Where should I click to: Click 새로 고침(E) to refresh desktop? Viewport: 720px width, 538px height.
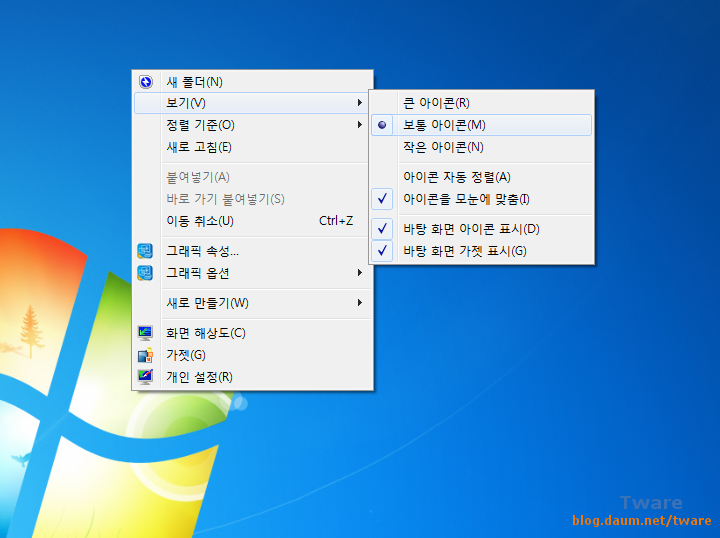[253, 147]
